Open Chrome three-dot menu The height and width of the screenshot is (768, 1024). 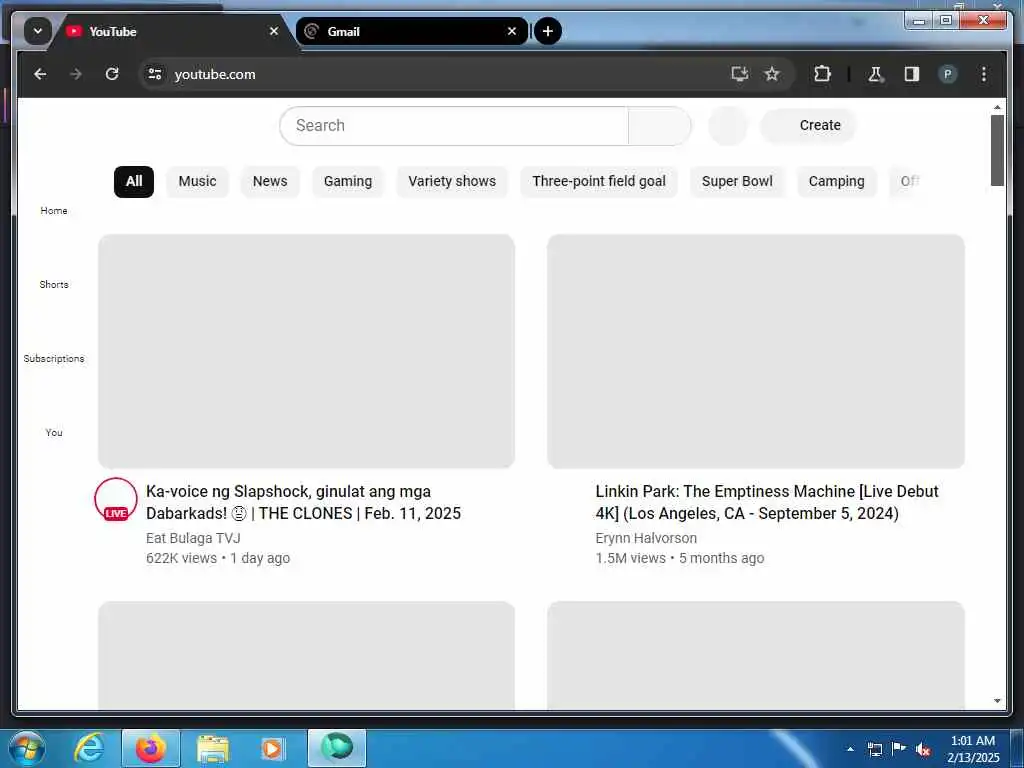pyautogui.click(x=984, y=74)
